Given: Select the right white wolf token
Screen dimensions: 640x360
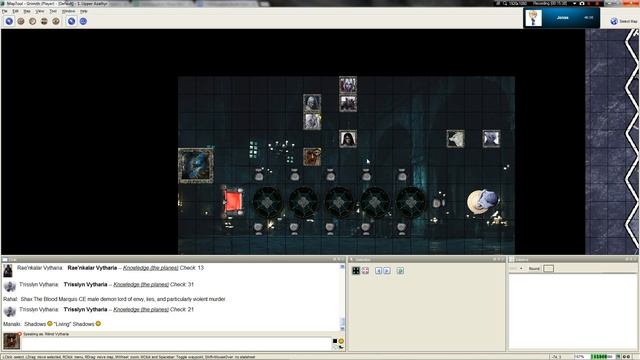Looking at the screenshot, I should tap(491, 139).
